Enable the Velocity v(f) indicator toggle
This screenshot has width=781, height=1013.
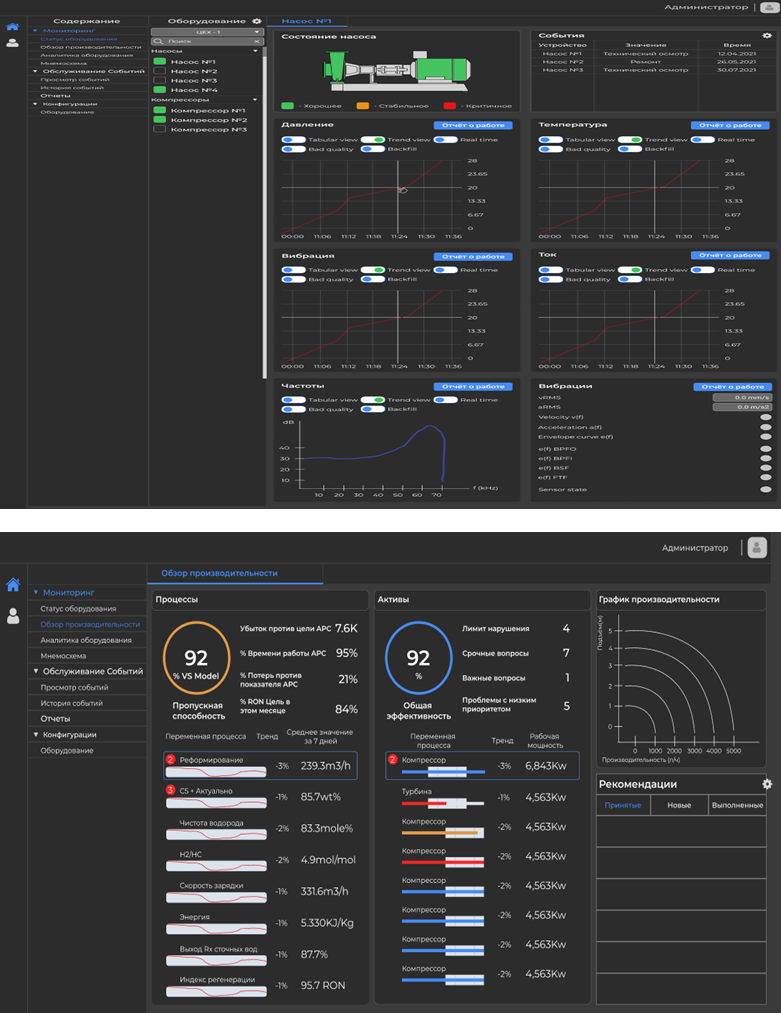[766, 416]
